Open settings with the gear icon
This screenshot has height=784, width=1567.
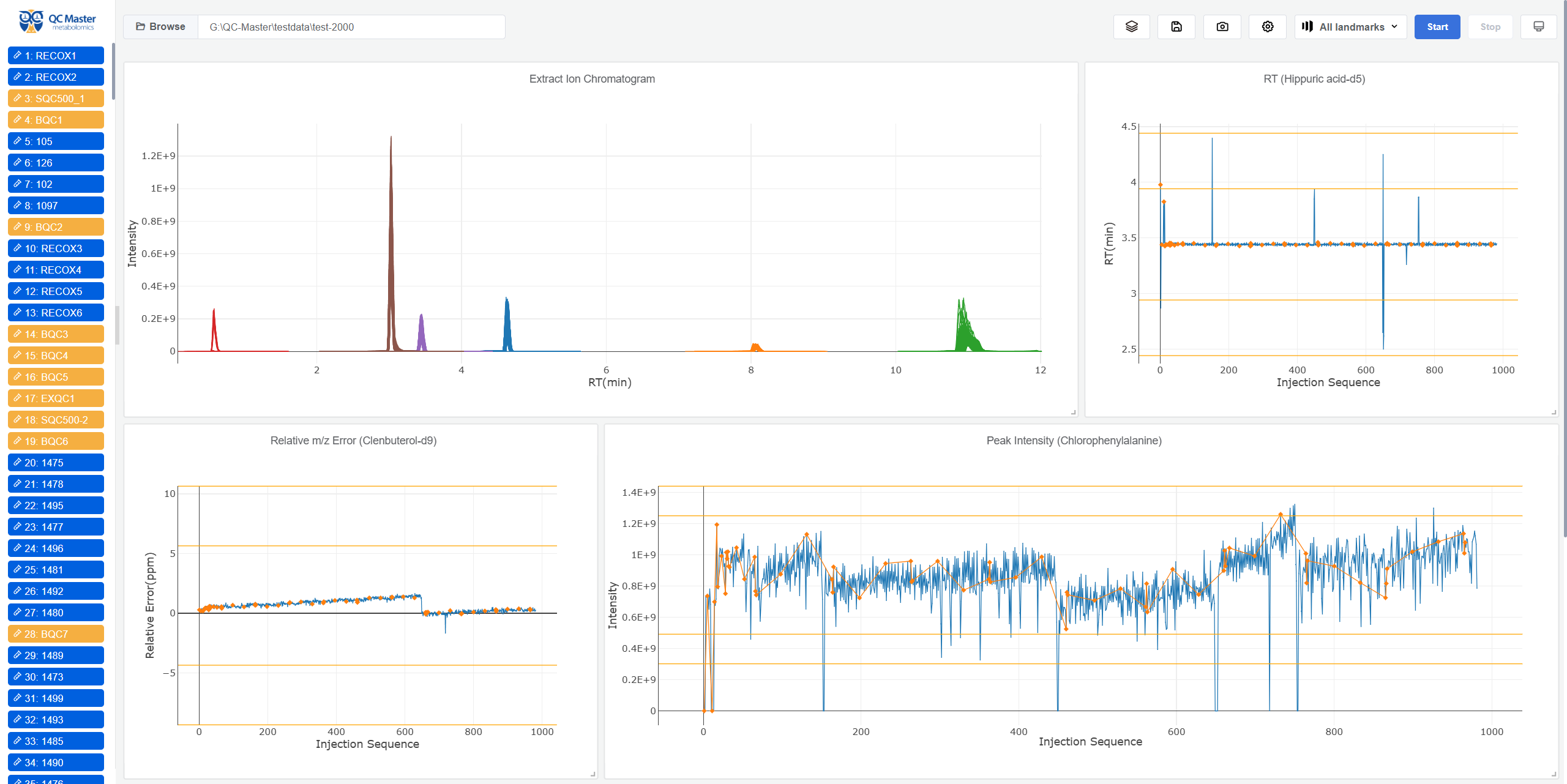pos(1268,27)
